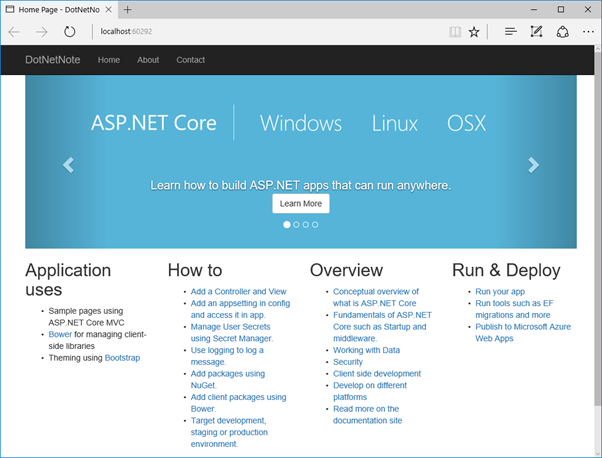Go to previous carousel slide arrow

(x=68, y=165)
